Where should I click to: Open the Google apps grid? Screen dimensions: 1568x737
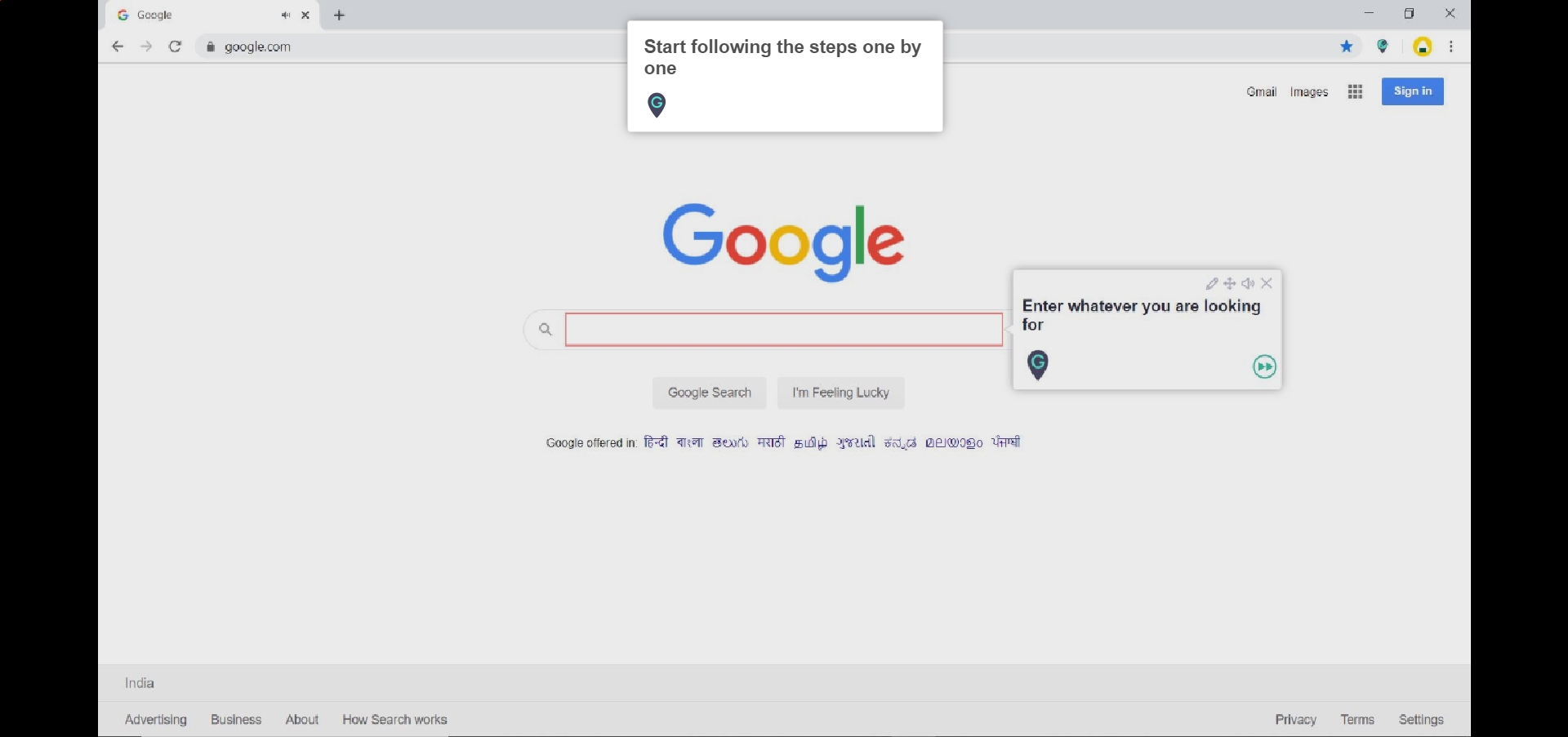(1356, 92)
